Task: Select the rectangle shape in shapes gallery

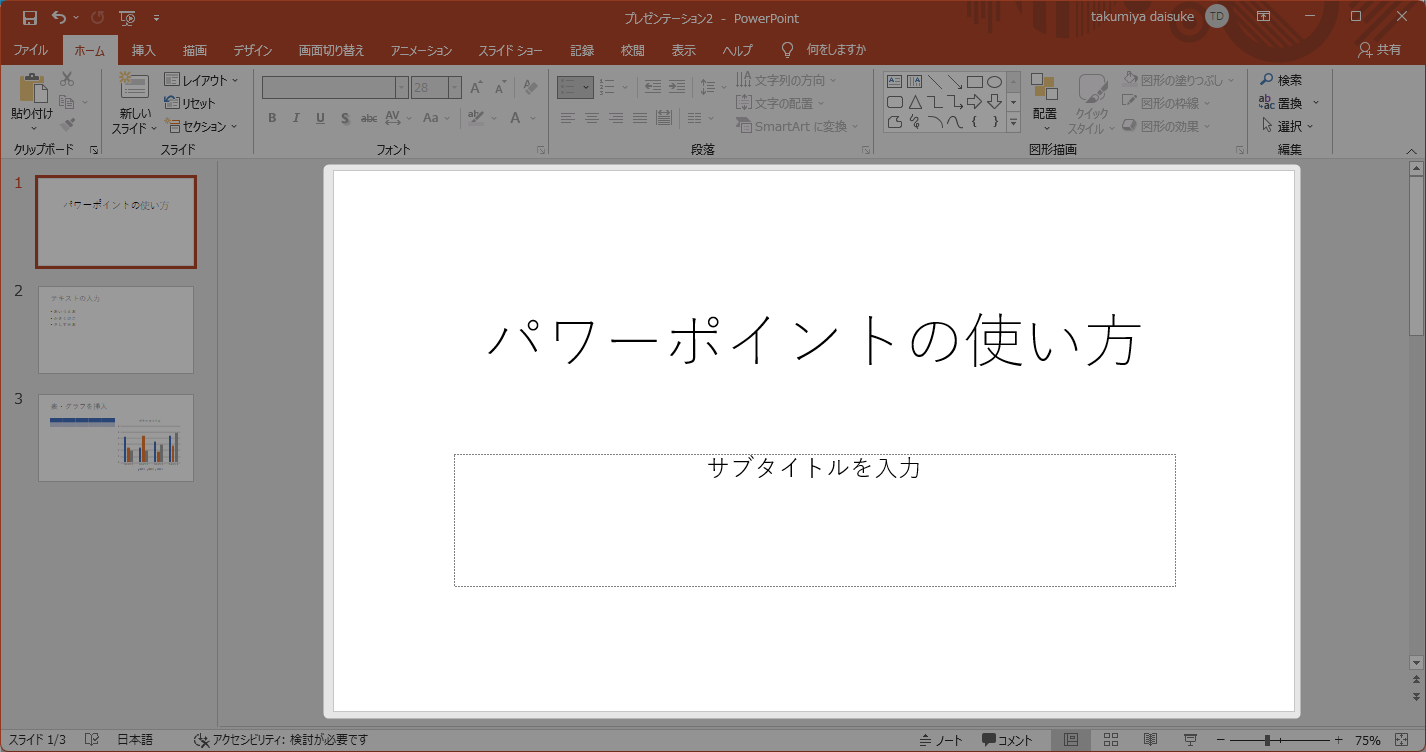Action: [x=974, y=82]
